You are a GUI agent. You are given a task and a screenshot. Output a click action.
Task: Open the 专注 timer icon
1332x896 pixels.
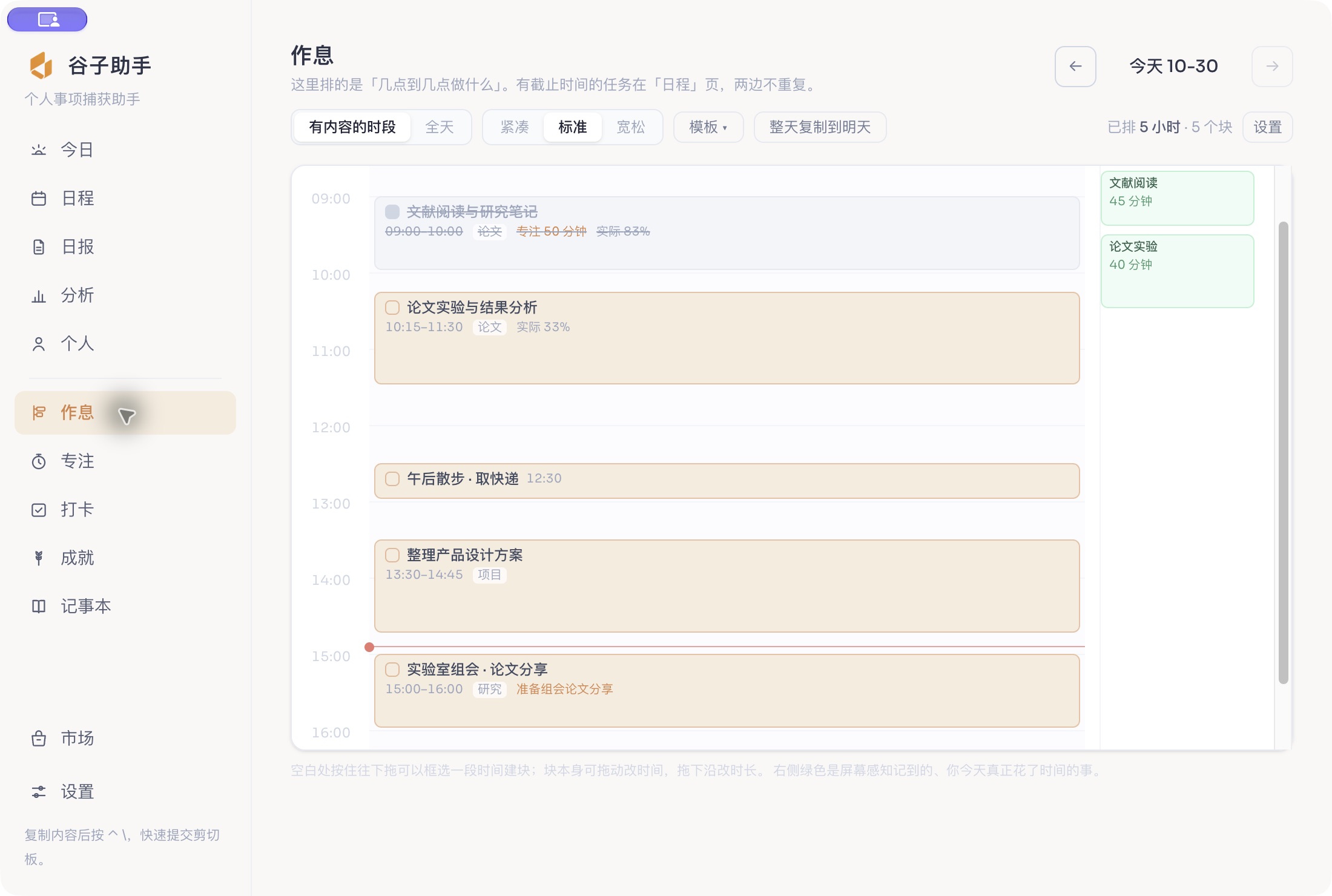point(39,461)
